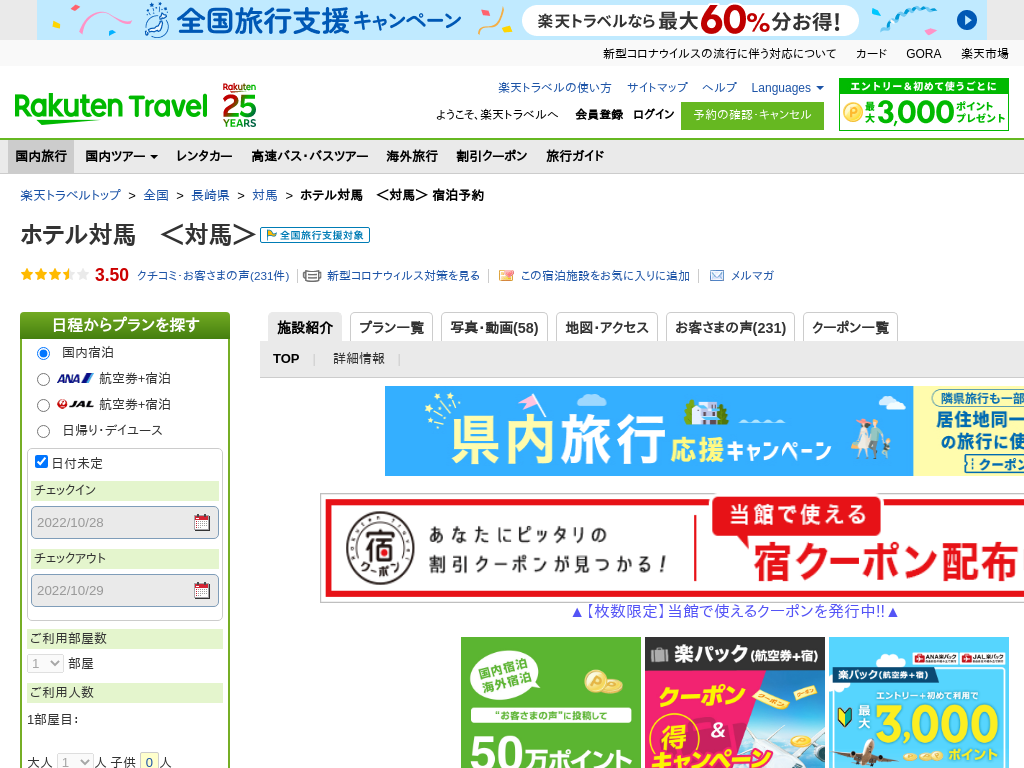
Task: Click the 楽天トラベルトップ breadcrumb
Action: pyautogui.click(x=71, y=195)
